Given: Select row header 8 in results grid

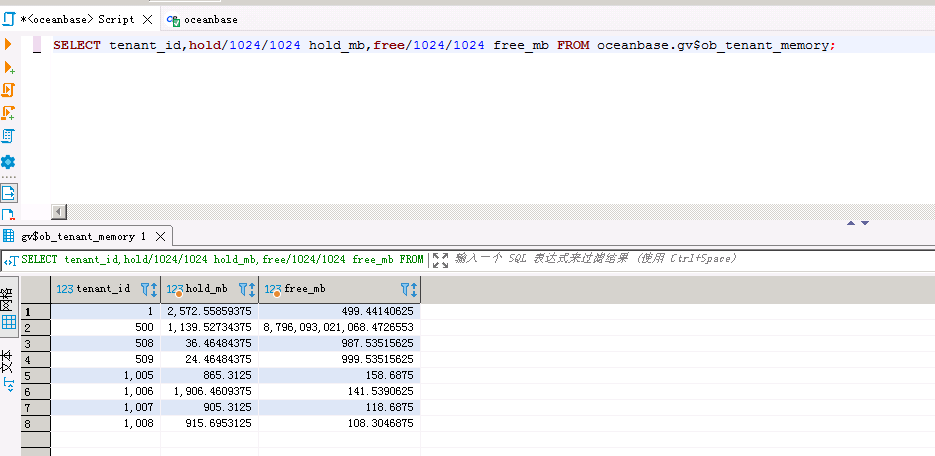Looking at the screenshot, I should coord(36,423).
